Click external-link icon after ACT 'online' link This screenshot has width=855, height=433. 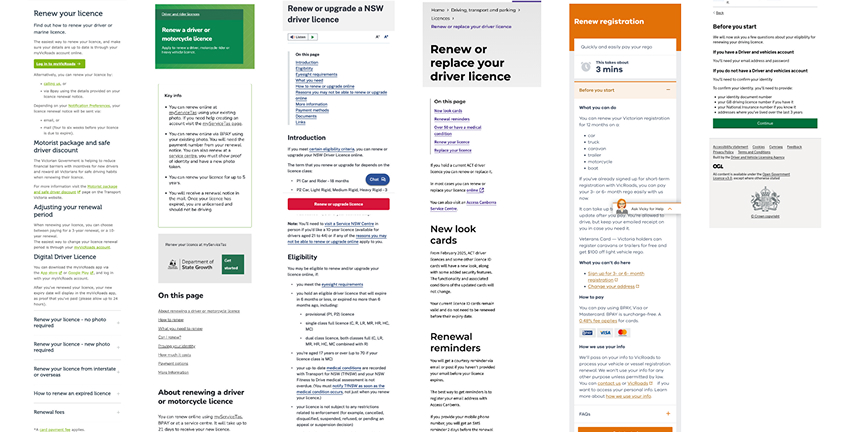click(481, 190)
